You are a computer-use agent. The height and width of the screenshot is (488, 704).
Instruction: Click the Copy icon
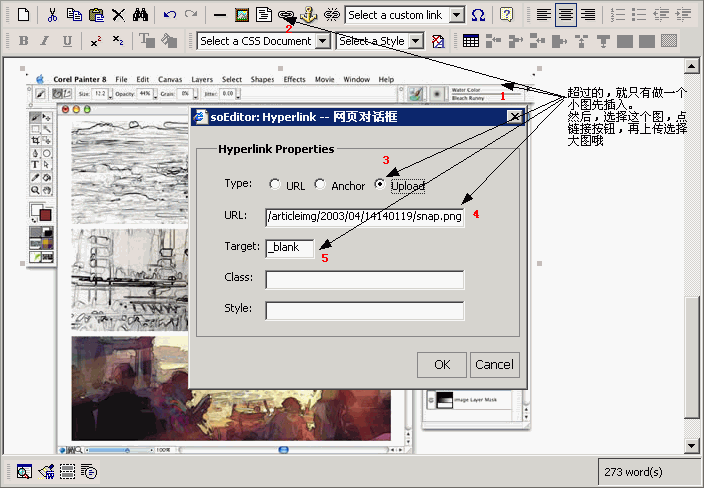click(74, 15)
